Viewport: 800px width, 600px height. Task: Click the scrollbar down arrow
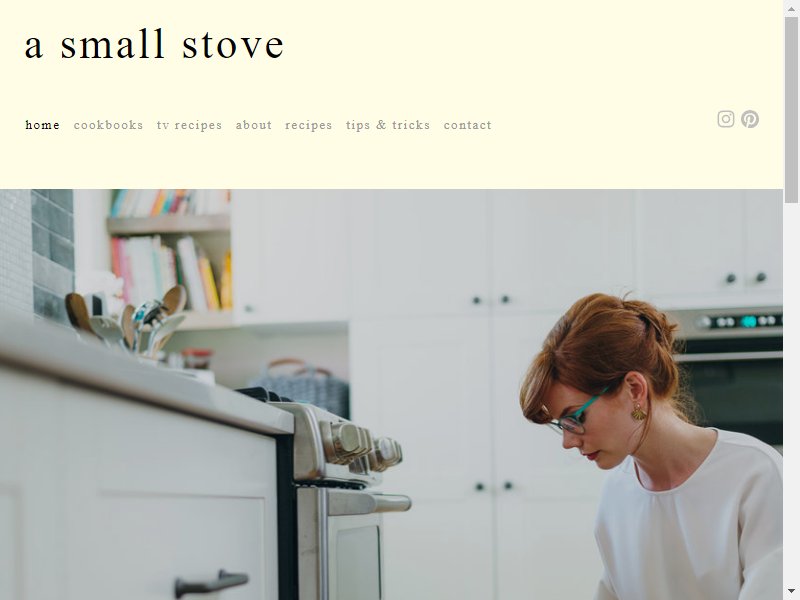pyautogui.click(x=791, y=591)
